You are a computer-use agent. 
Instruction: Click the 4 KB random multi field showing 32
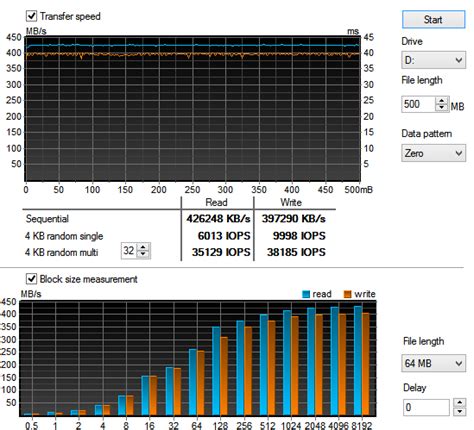point(129,251)
